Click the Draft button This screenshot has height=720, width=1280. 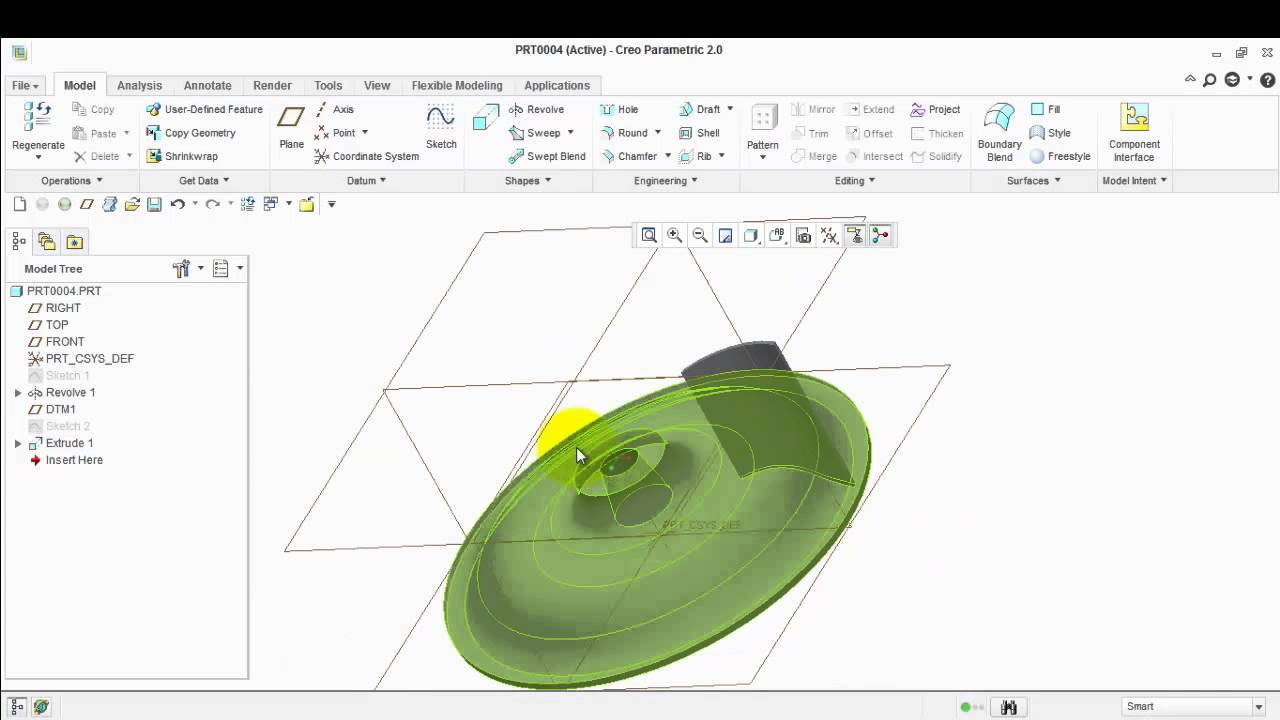point(700,109)
